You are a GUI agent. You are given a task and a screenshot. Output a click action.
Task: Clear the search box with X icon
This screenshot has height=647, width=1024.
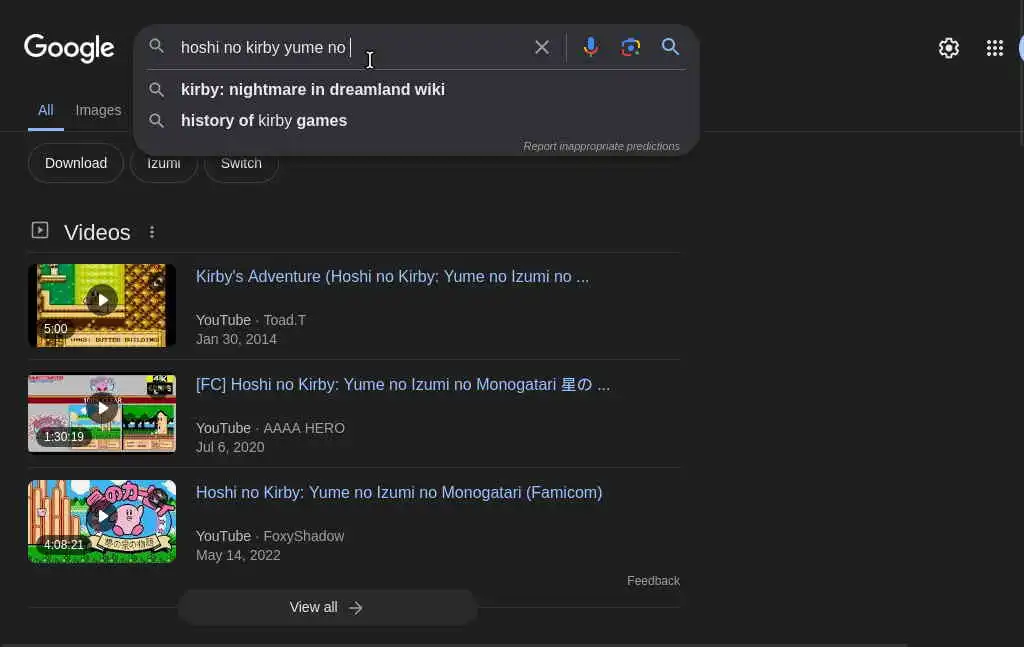pos(541,47)
